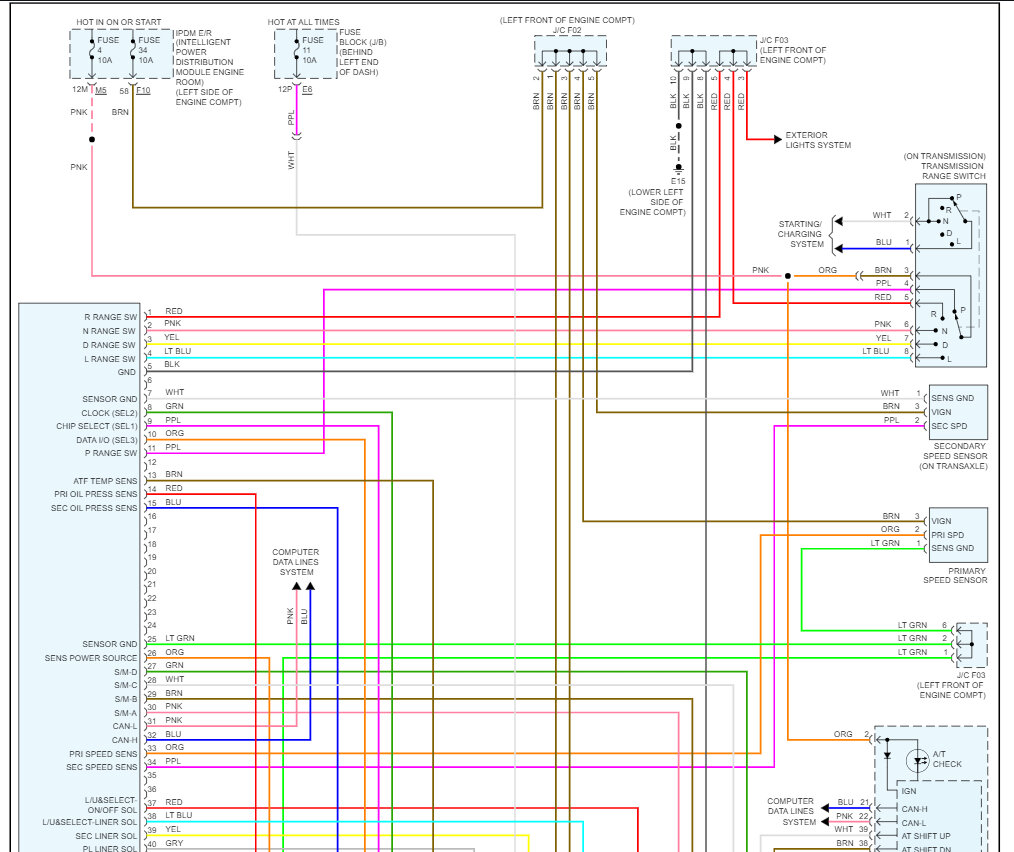The image size is (1014, 852).
Task: Click the 'HOT AT ALL TIMES' label
Action: coord(303,22)
